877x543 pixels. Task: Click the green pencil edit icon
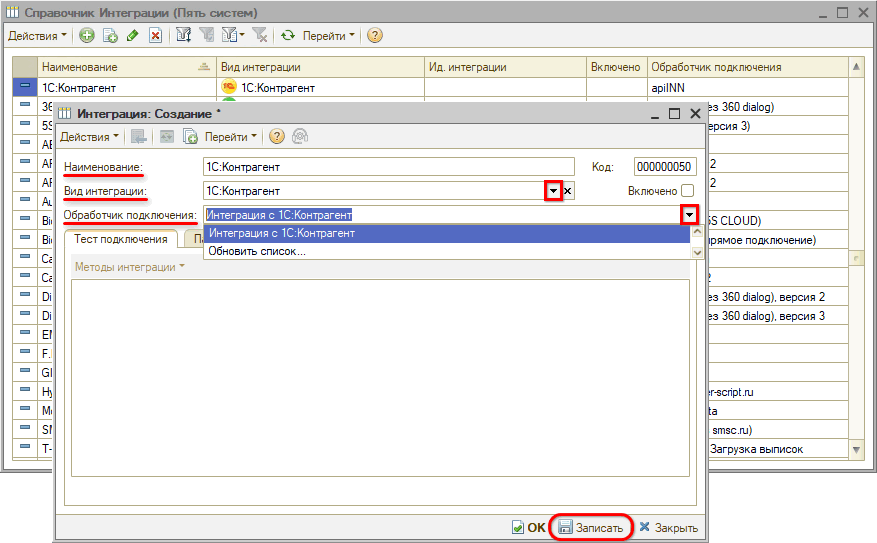tap(133, 35)
